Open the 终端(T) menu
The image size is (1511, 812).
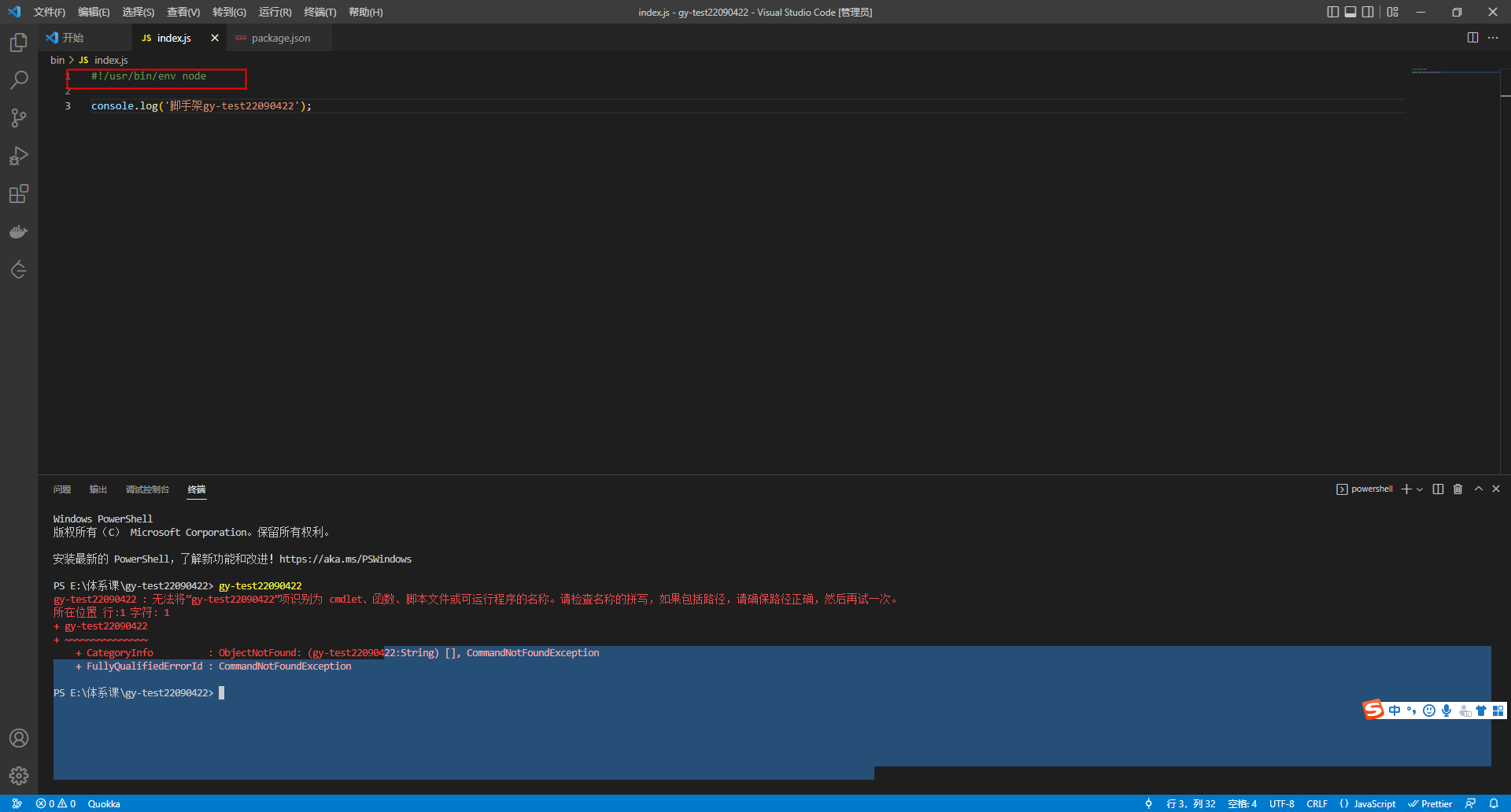[320, 12]
